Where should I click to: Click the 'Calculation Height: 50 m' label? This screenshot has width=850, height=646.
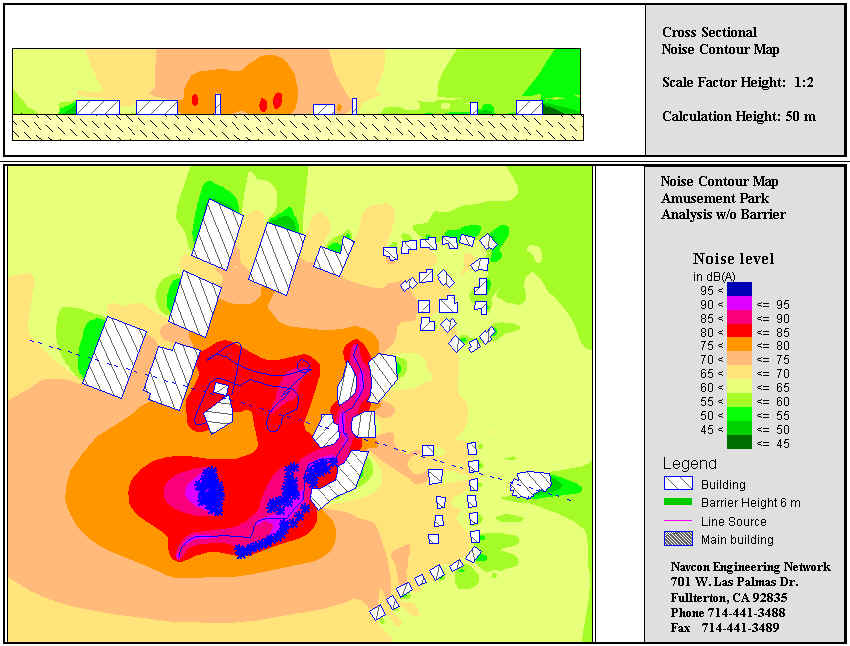tap(738, 116)
